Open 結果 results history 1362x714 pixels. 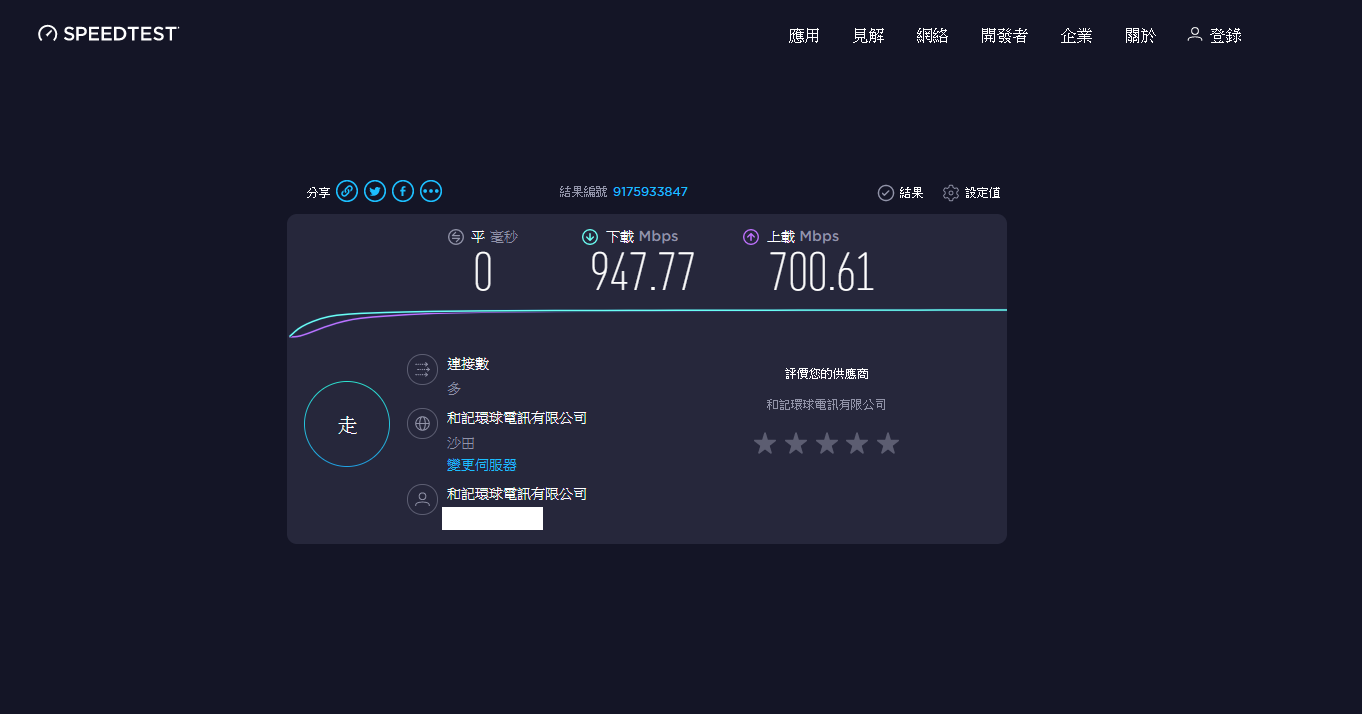[900, 193]
